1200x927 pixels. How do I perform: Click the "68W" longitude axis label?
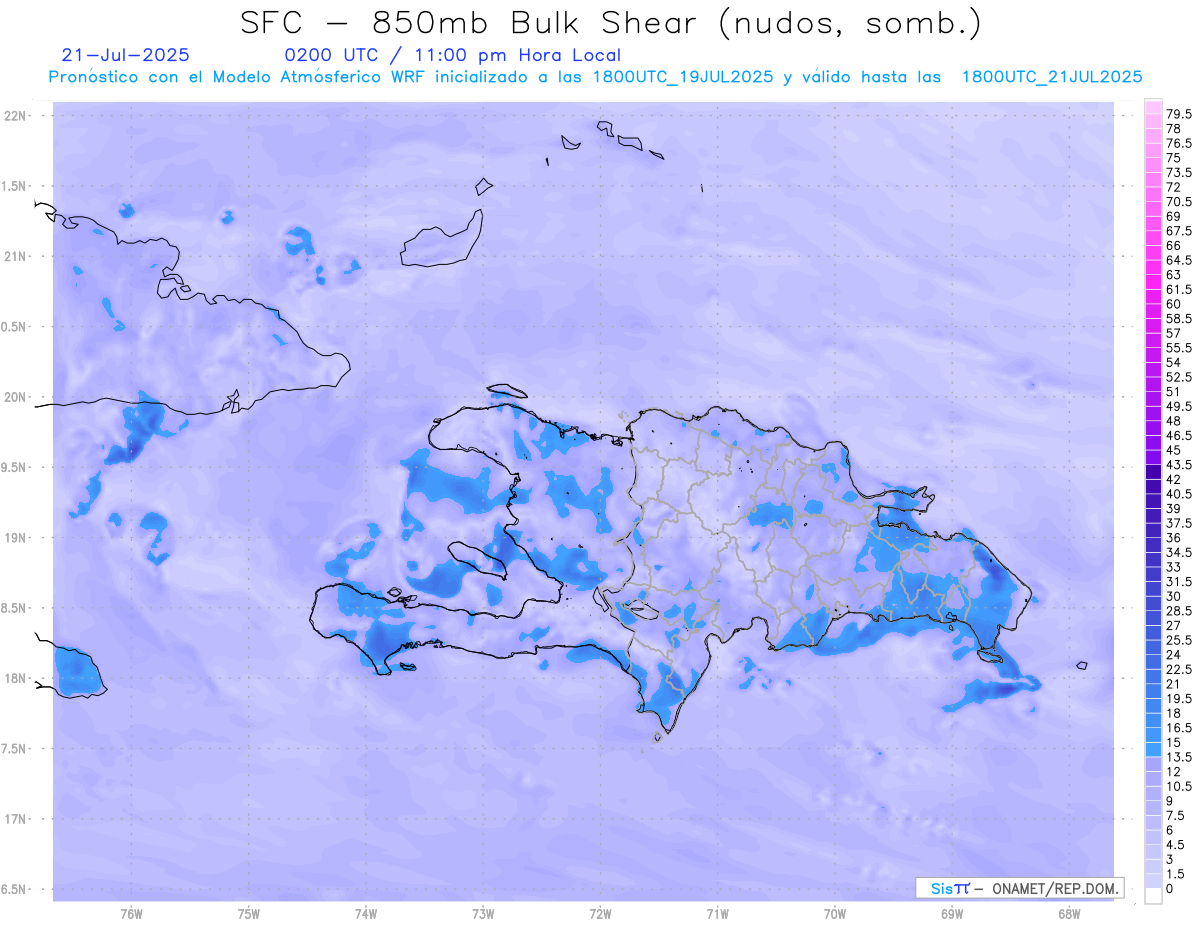point(1069,914)
